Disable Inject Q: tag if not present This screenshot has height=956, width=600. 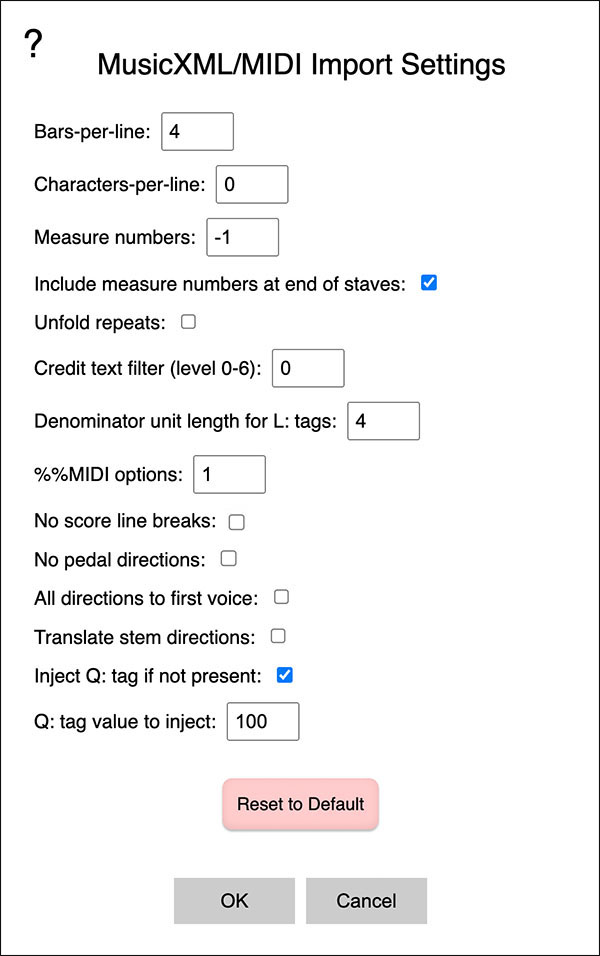[284, 675]
